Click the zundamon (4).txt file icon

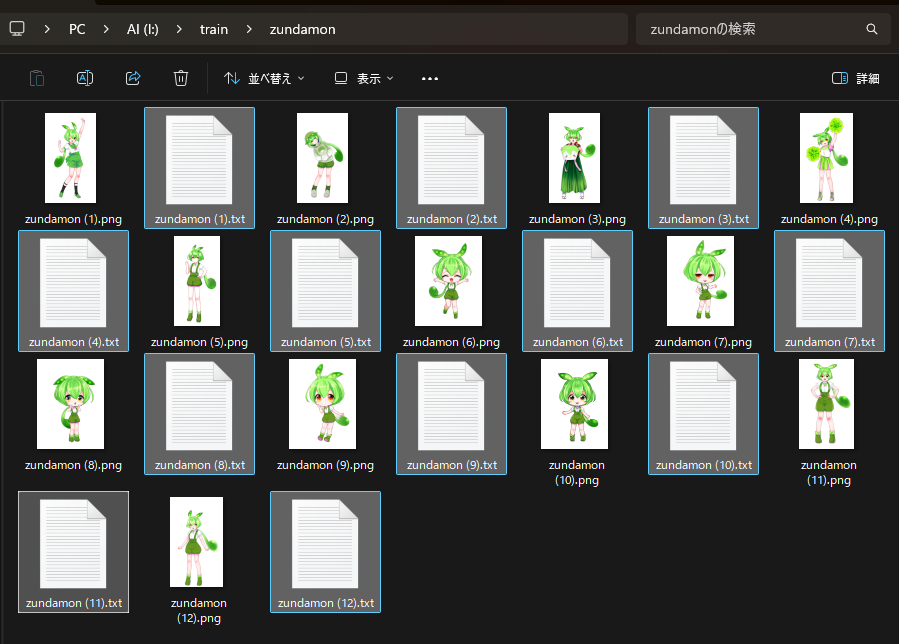pyautogui.click(x=73, y=283)
